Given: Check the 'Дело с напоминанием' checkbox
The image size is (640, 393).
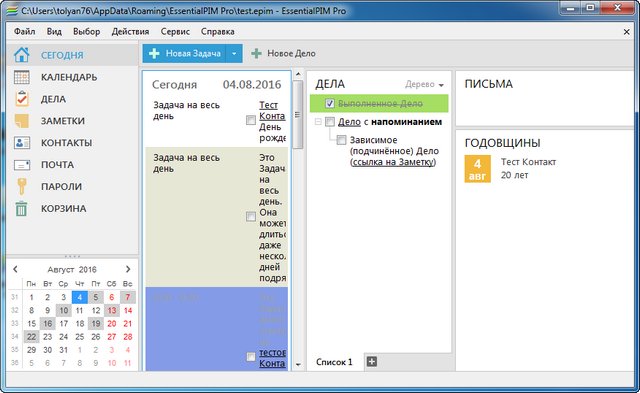Looking at the screenshot, I should coord(330,122).
